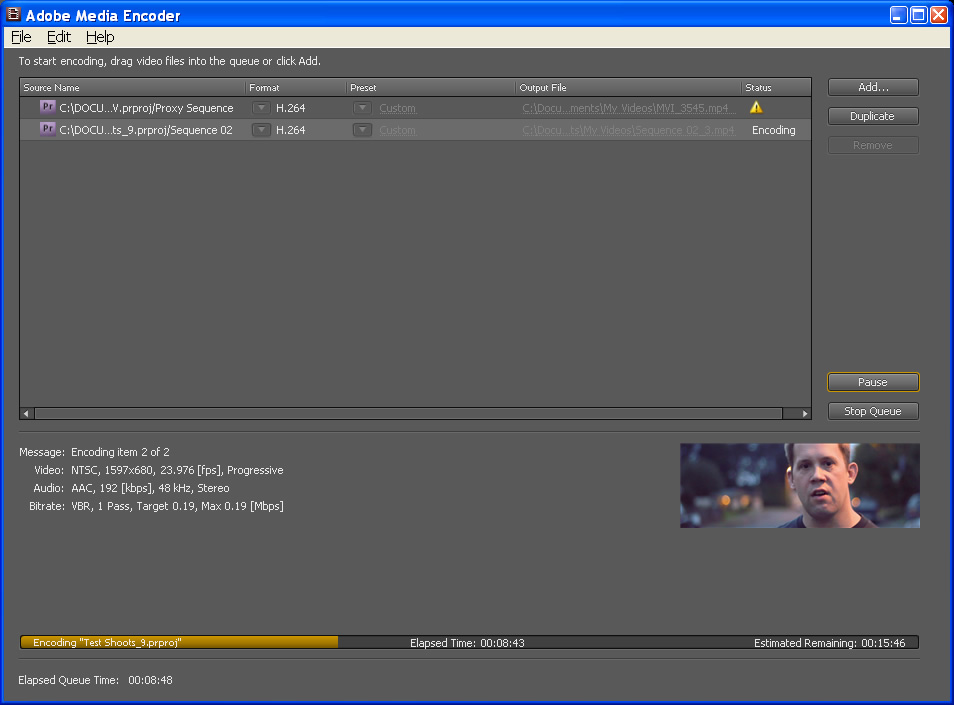The width and height of the screenshot is (954, 705).
Task: Click the 'To start encoding' instruction text
Action: (x=169, y=61)
